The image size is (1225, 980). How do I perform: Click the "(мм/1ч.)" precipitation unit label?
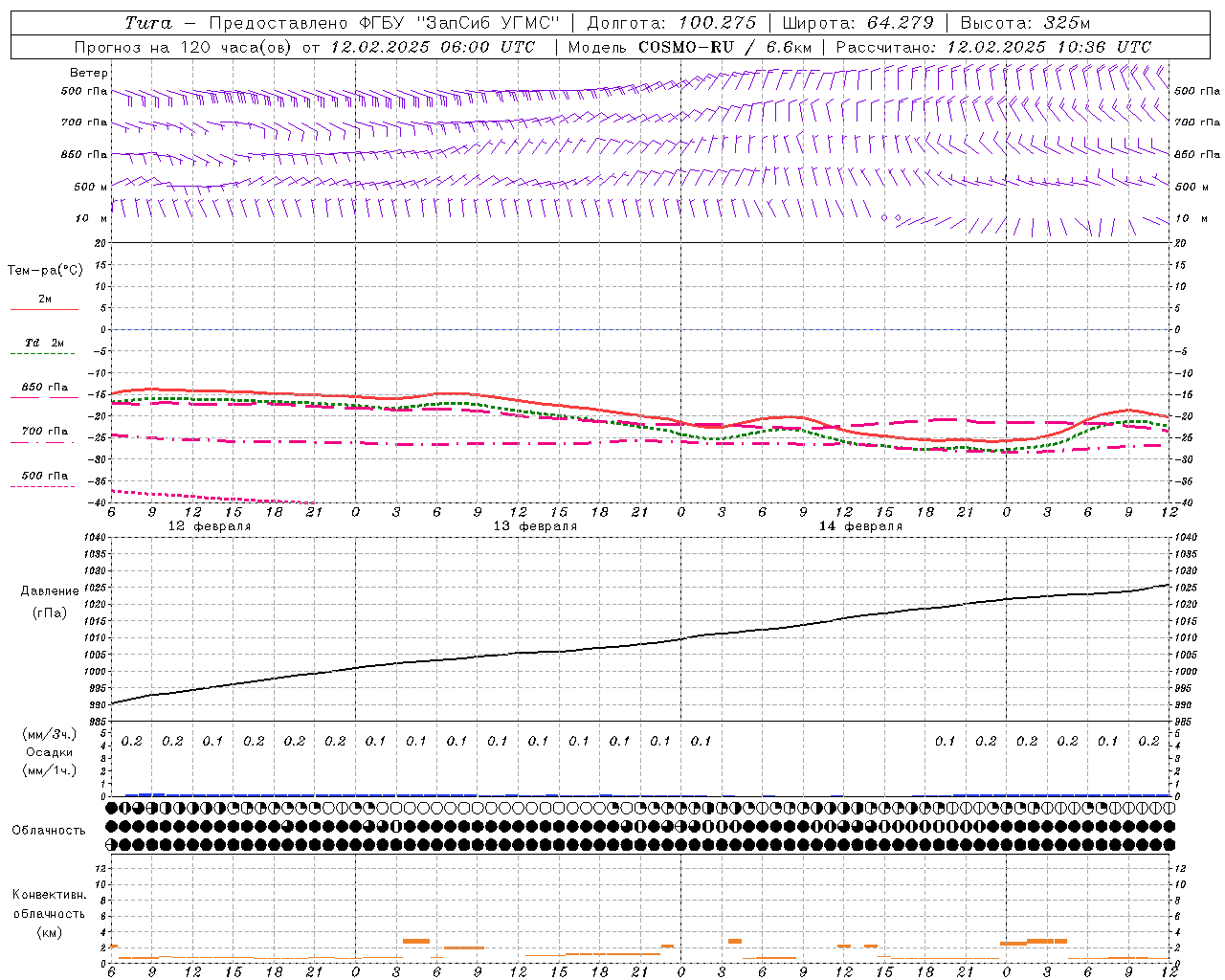tap(50, 770)
